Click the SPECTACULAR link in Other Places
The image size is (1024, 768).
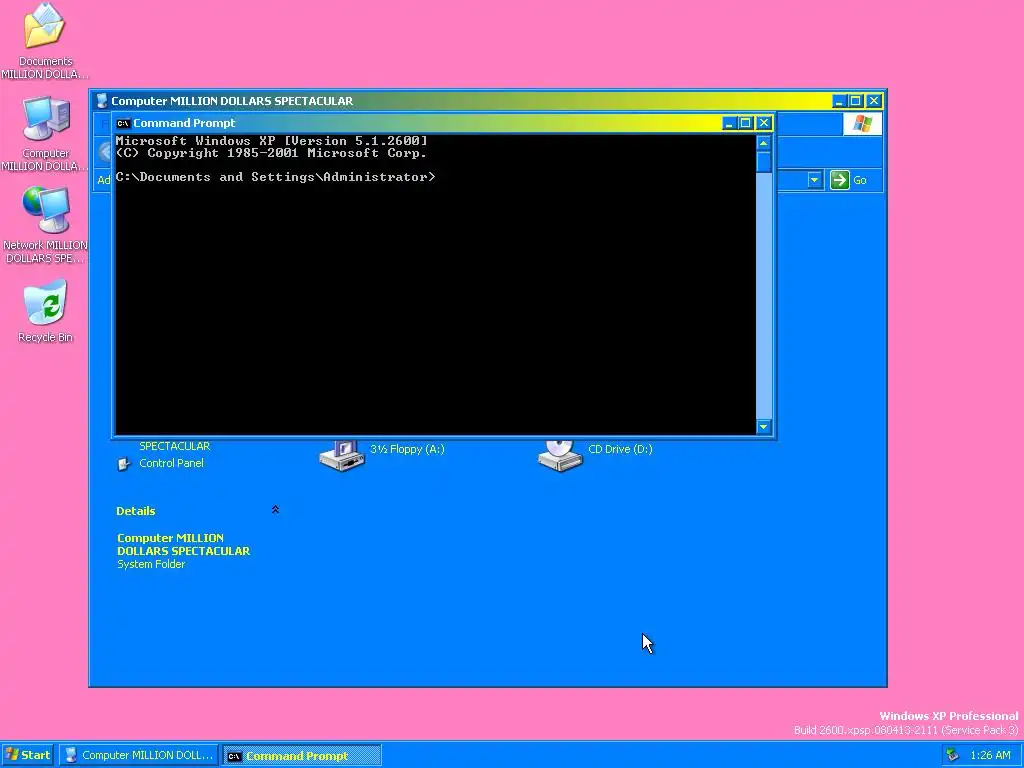coord(174,446)
